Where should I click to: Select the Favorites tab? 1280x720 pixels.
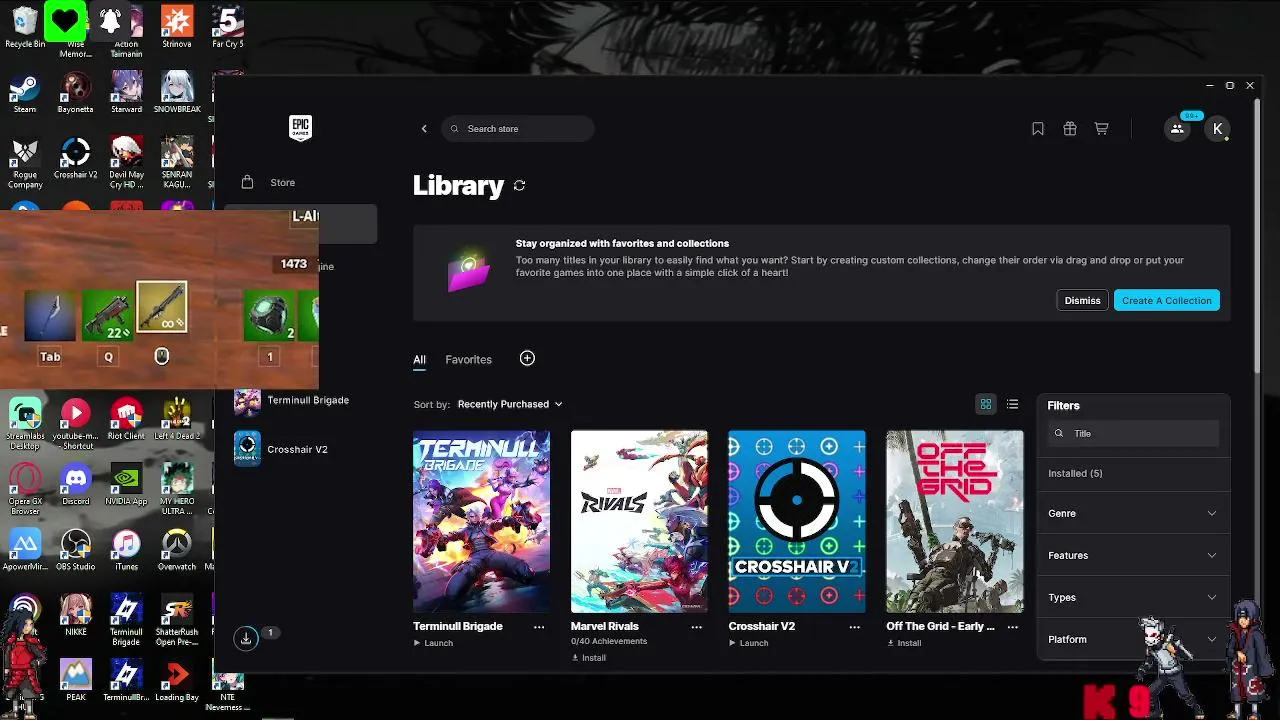[468, 360]
